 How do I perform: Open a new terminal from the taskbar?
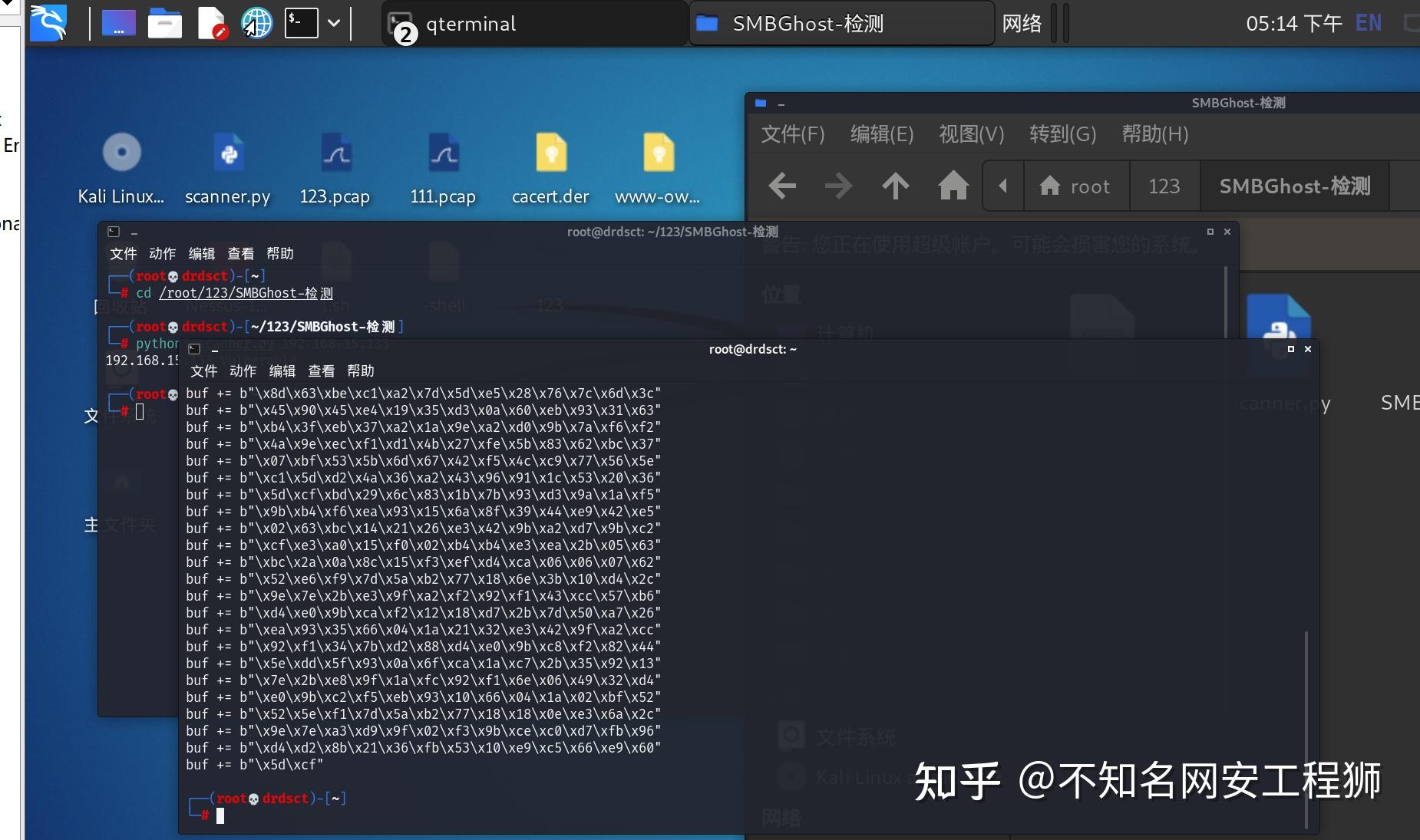tap(302, 22)
